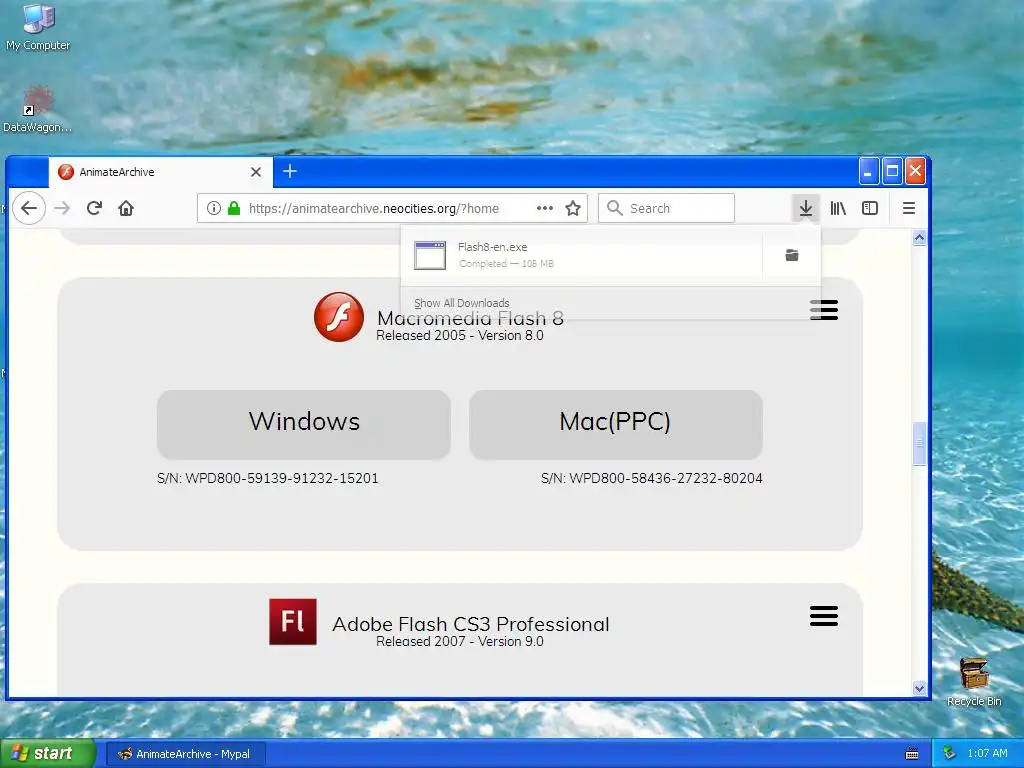The width and height of the screenshot is (1024, 768).
Task: Maximize the Mypal browser window
Action: (x=891, y=172)
